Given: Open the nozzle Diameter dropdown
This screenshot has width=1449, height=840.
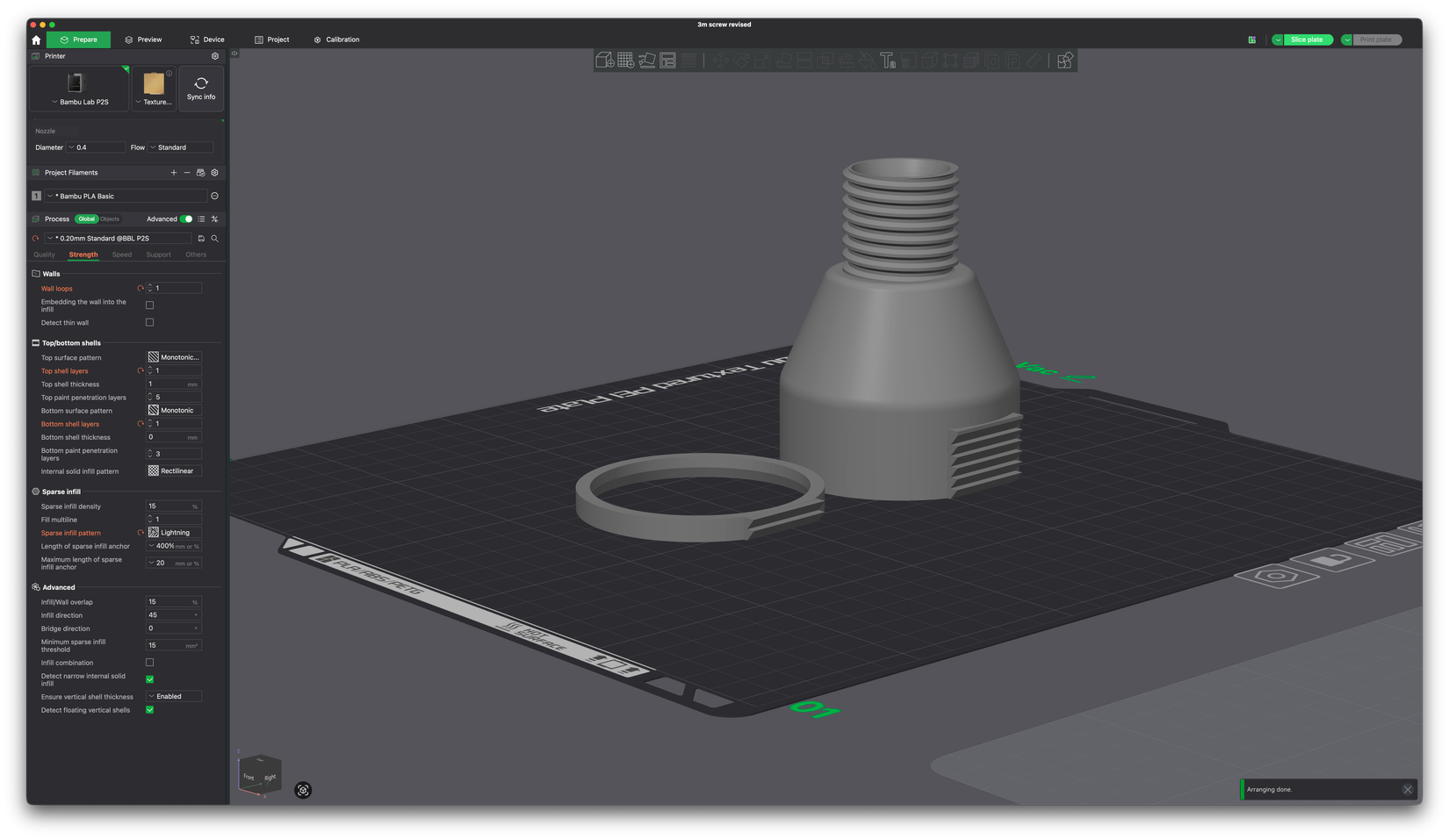Looking at the screenshot, I should pyautogui.click(x=95, y=147).
